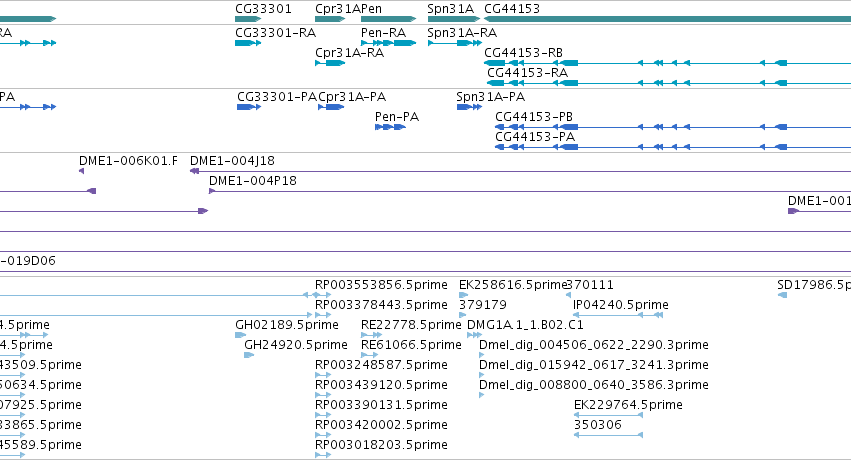The width and height of the screenshot is (851, 460).
Task: Click the CG44153-RA transcript label
Action: [x=528, y=73]
